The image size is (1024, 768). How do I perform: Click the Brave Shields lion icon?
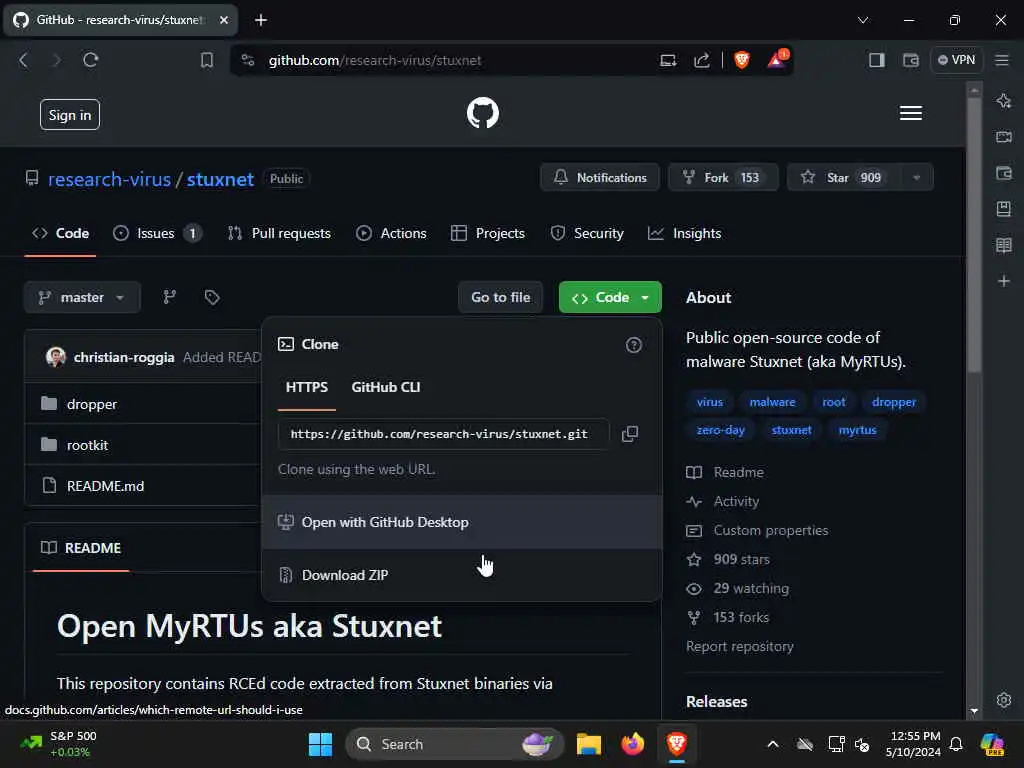click(742, 60)
